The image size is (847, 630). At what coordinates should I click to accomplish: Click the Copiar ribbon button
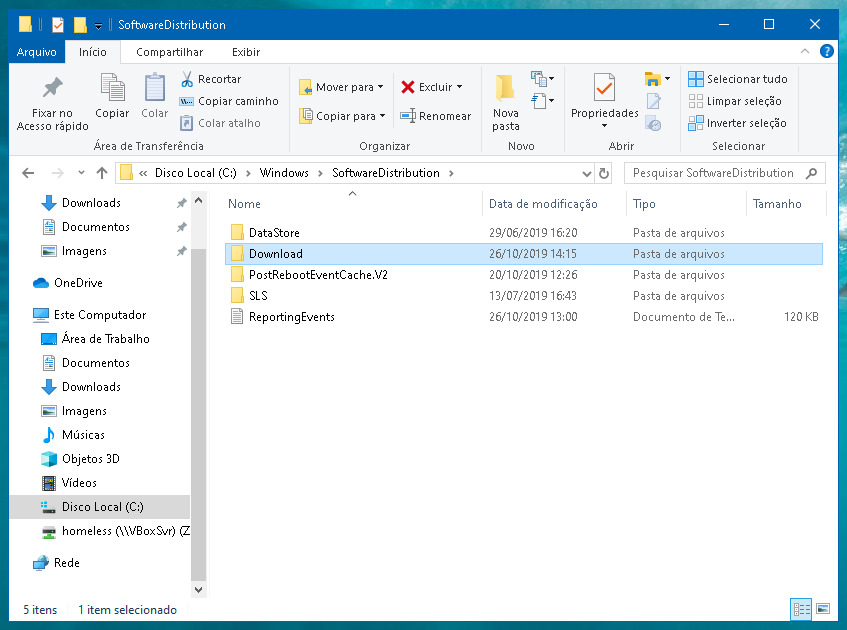click(x=112, y=96)
